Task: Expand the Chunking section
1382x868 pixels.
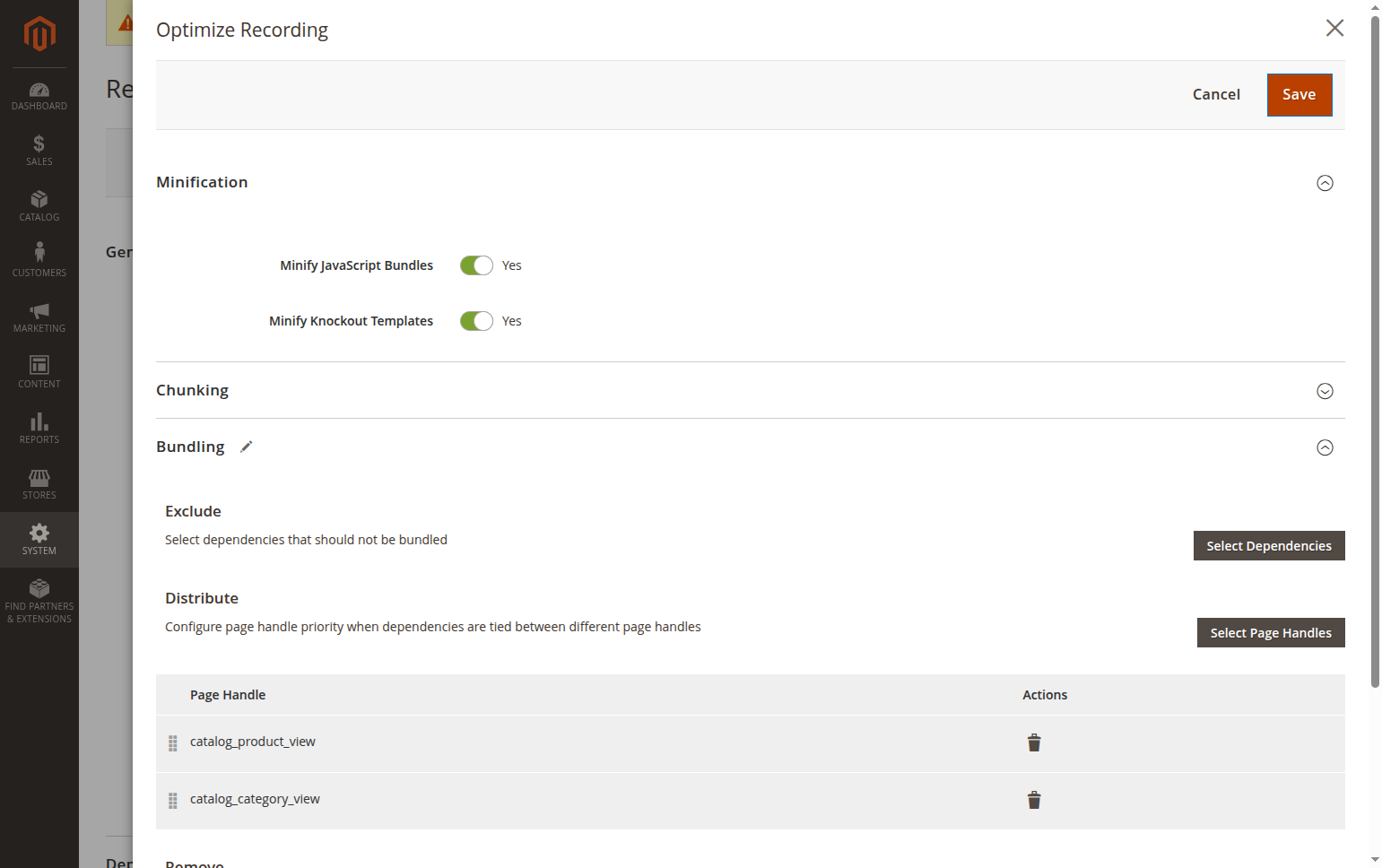Action: [x=1325, y=391]
